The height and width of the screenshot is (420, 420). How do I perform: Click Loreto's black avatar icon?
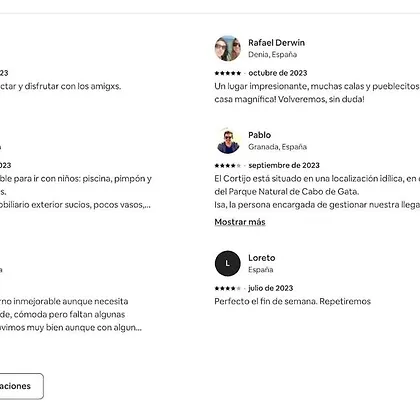coord(228,263)
